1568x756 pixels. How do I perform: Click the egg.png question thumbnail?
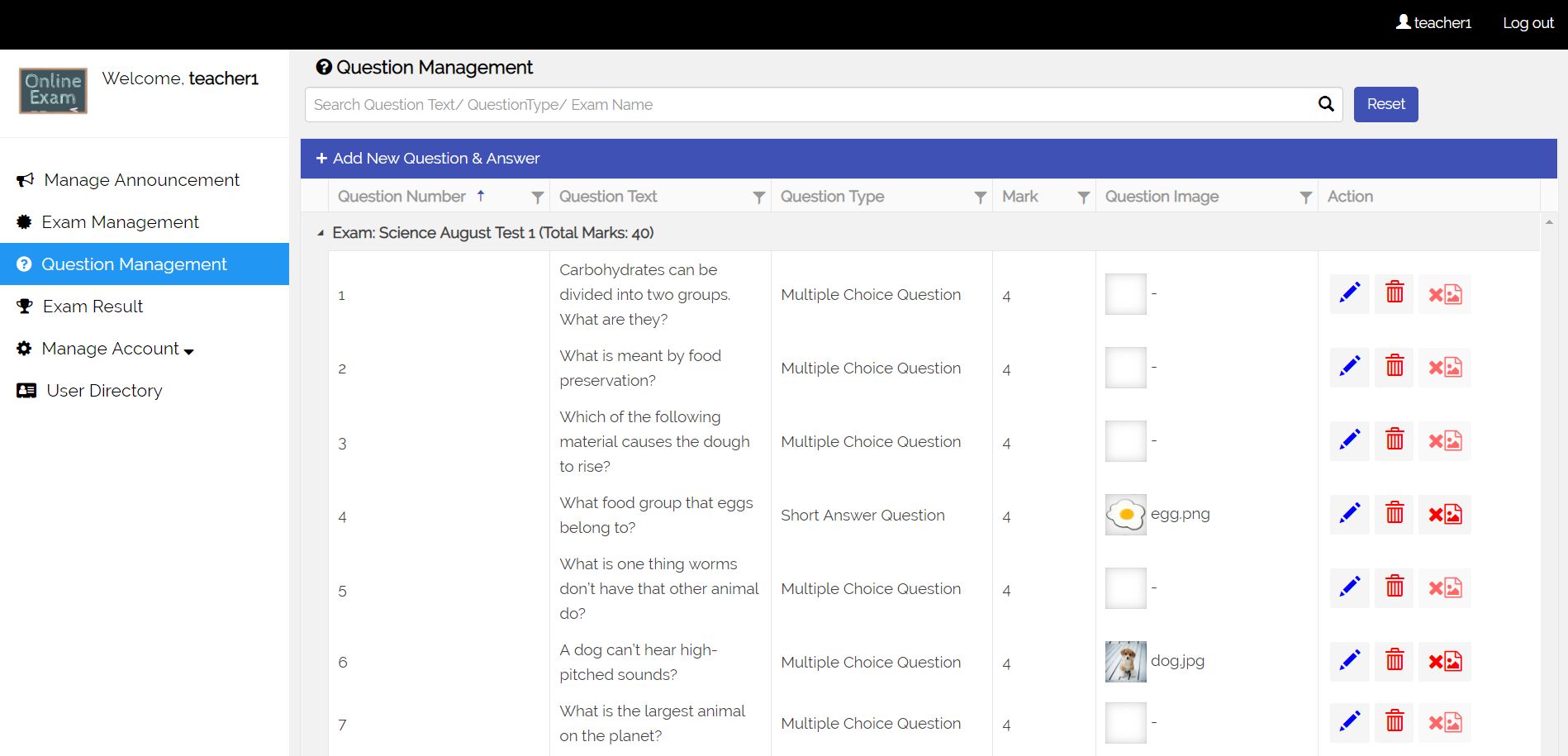tap(1125, 515)
